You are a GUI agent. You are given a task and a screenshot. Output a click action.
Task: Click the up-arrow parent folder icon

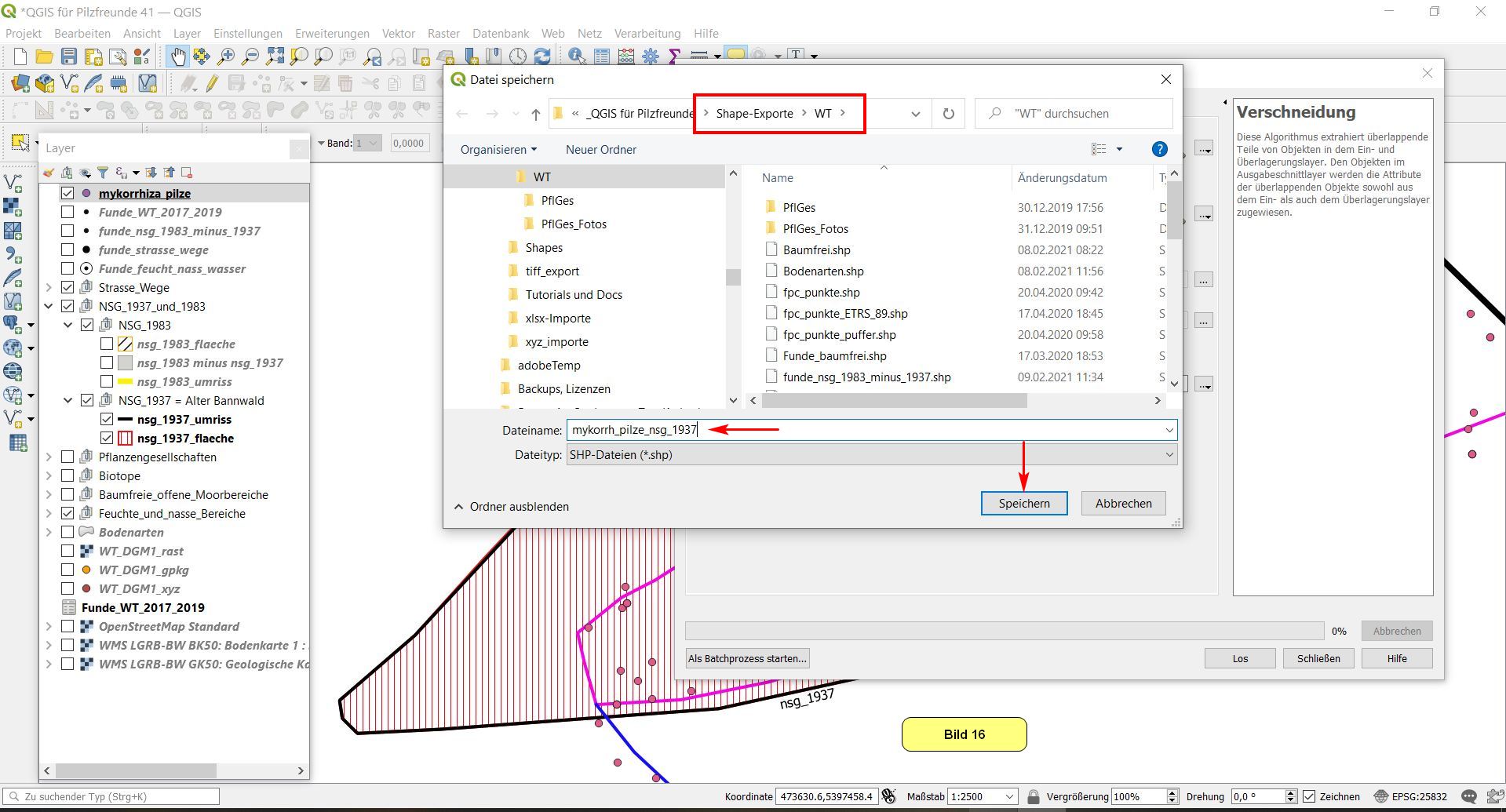click(x=536, y=115)
